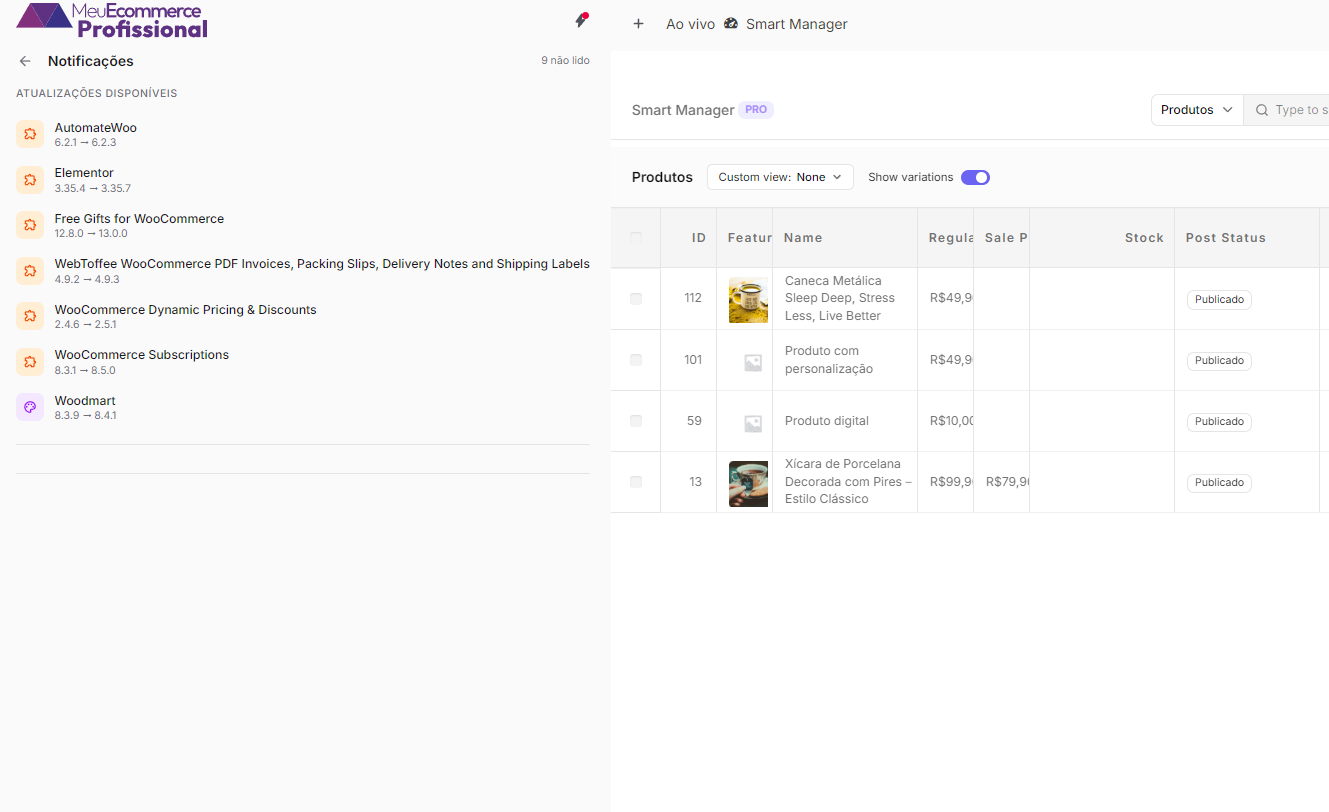Click the plus icon in top bar
Viewport: 1329px width, 812px height.
[x=638, y=24]
